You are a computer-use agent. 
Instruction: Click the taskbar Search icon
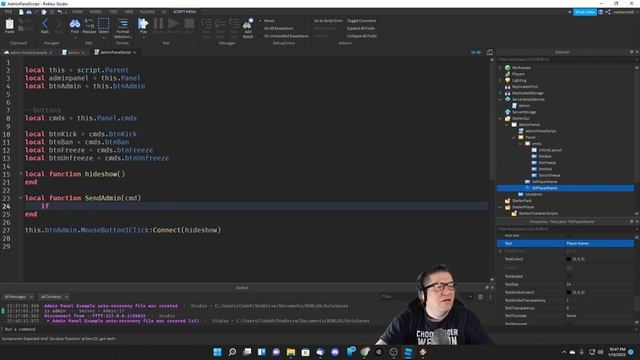click(232, 352)
